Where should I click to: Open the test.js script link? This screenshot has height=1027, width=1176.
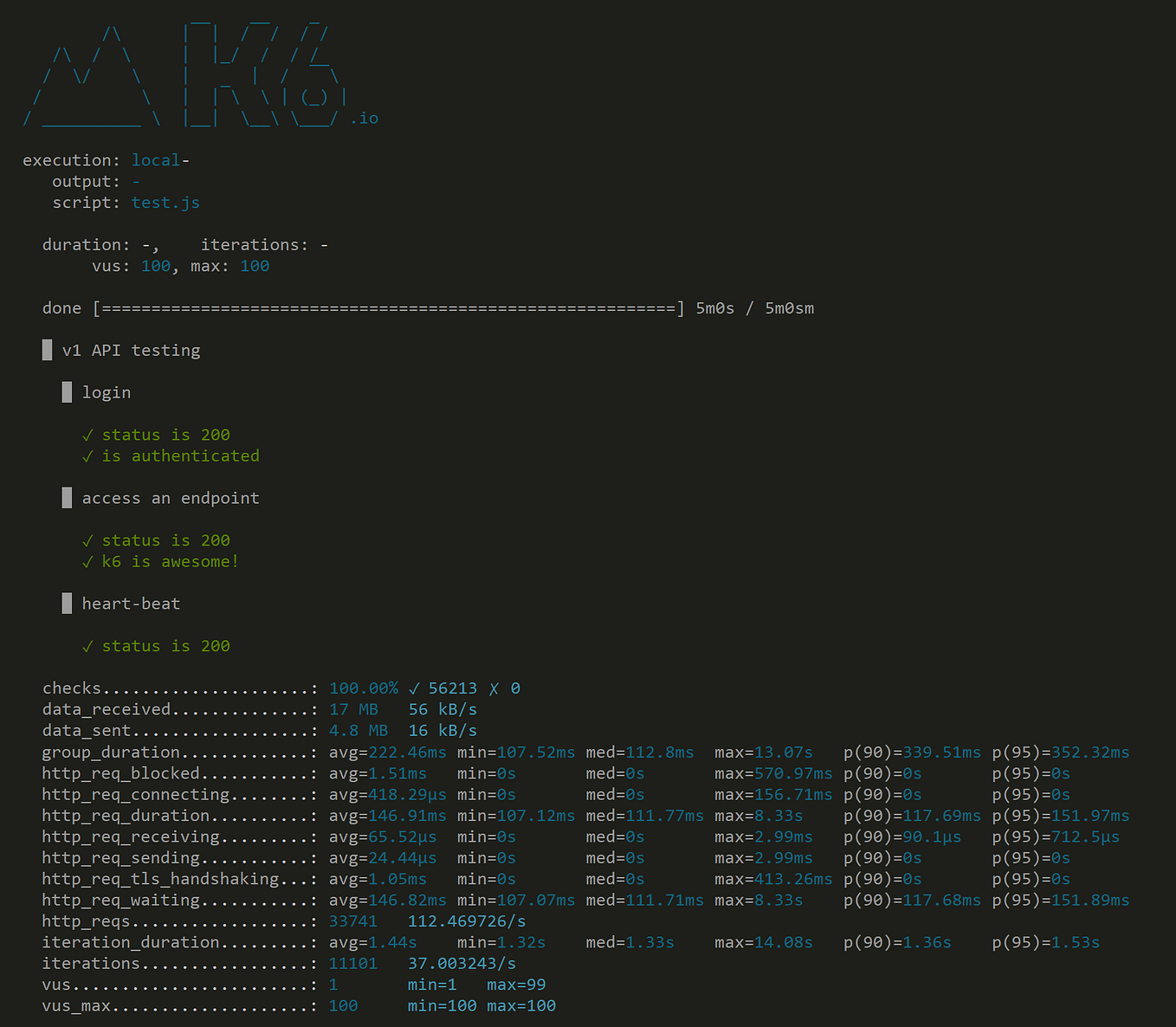[x=165, y=202]
